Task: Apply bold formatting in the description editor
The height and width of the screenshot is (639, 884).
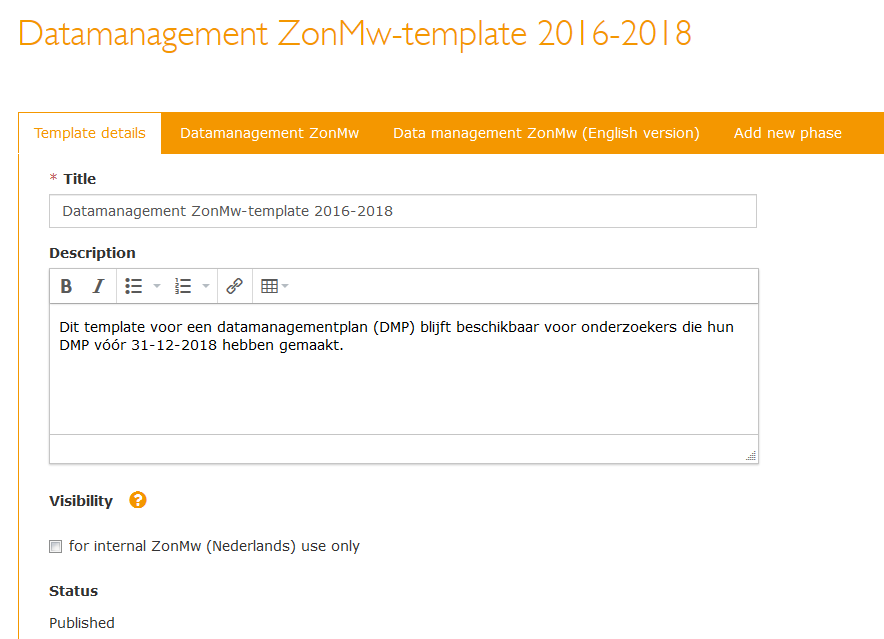Action: pyautogui.click(x=66, y=286)
